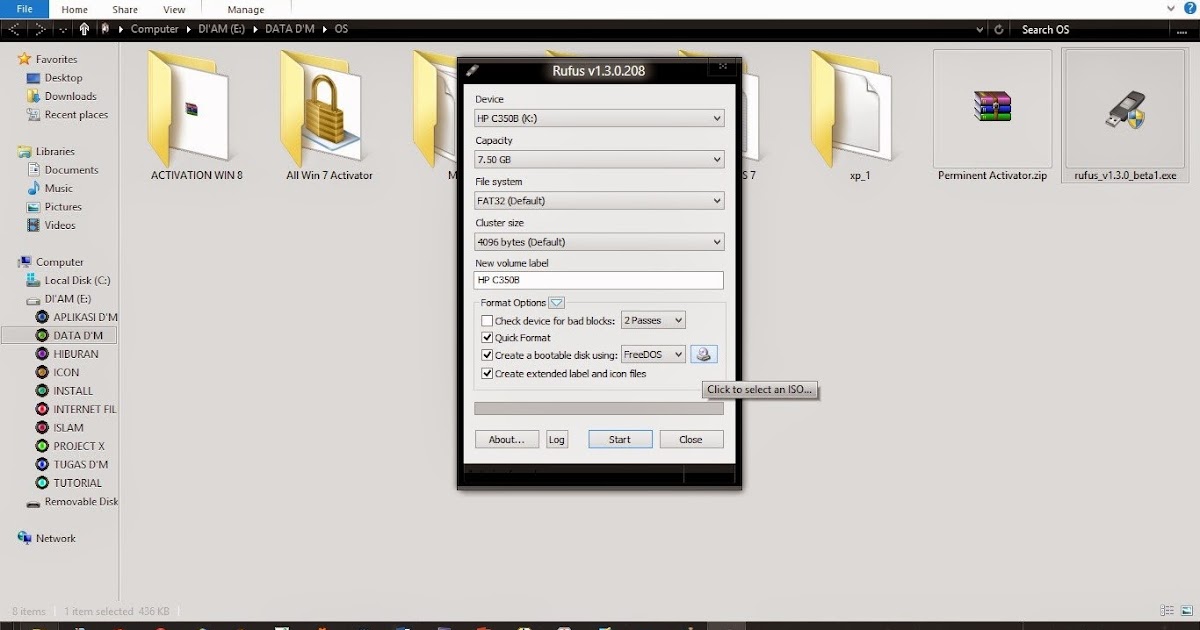Click the Local Disk (C:) drive icon

(x=35, y=281)
